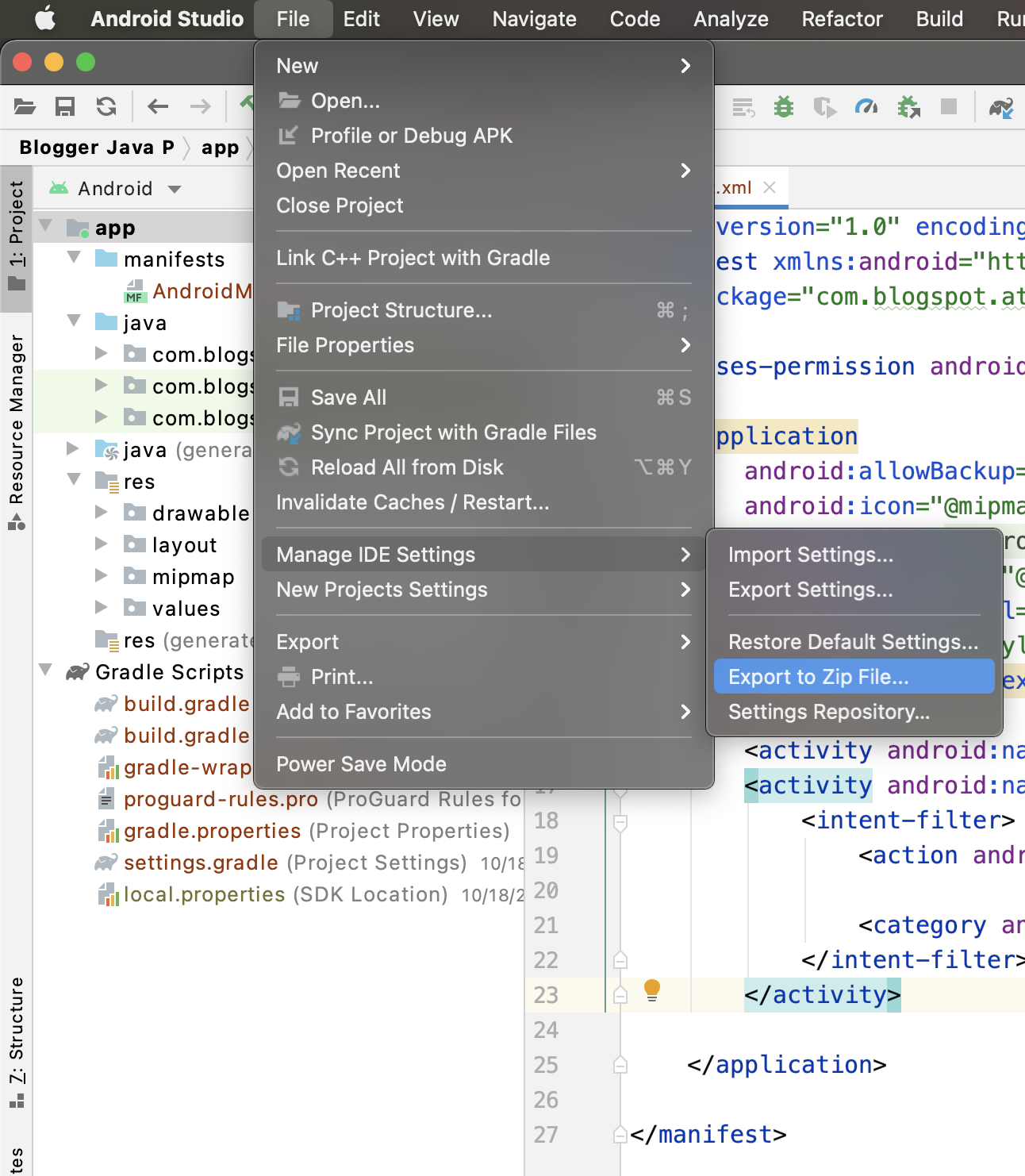Open File Properties submenu
Image resolution: width=1025 pixels, height=1176 pixels.
coord(484,345)
